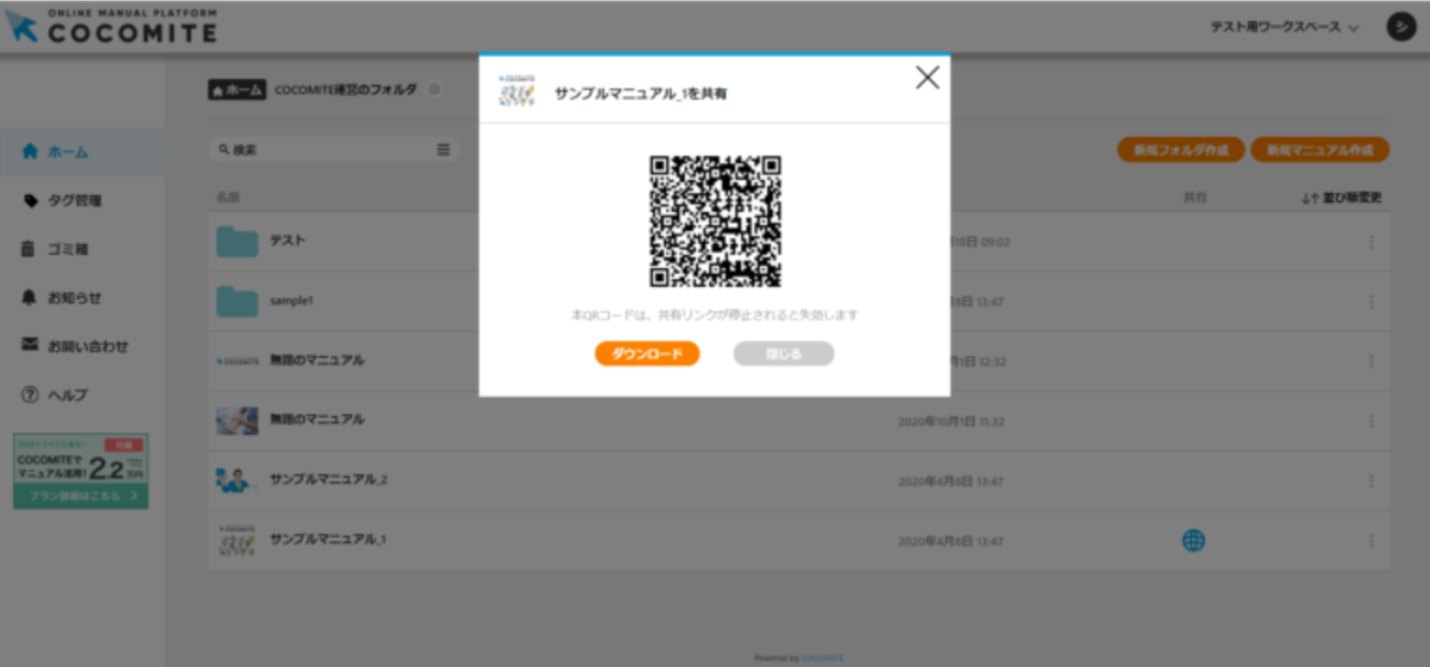The height and width of the screenshot is (667, 1430).
Task: Click the tag icon beside タグ管理
Action: pos(29,201)
